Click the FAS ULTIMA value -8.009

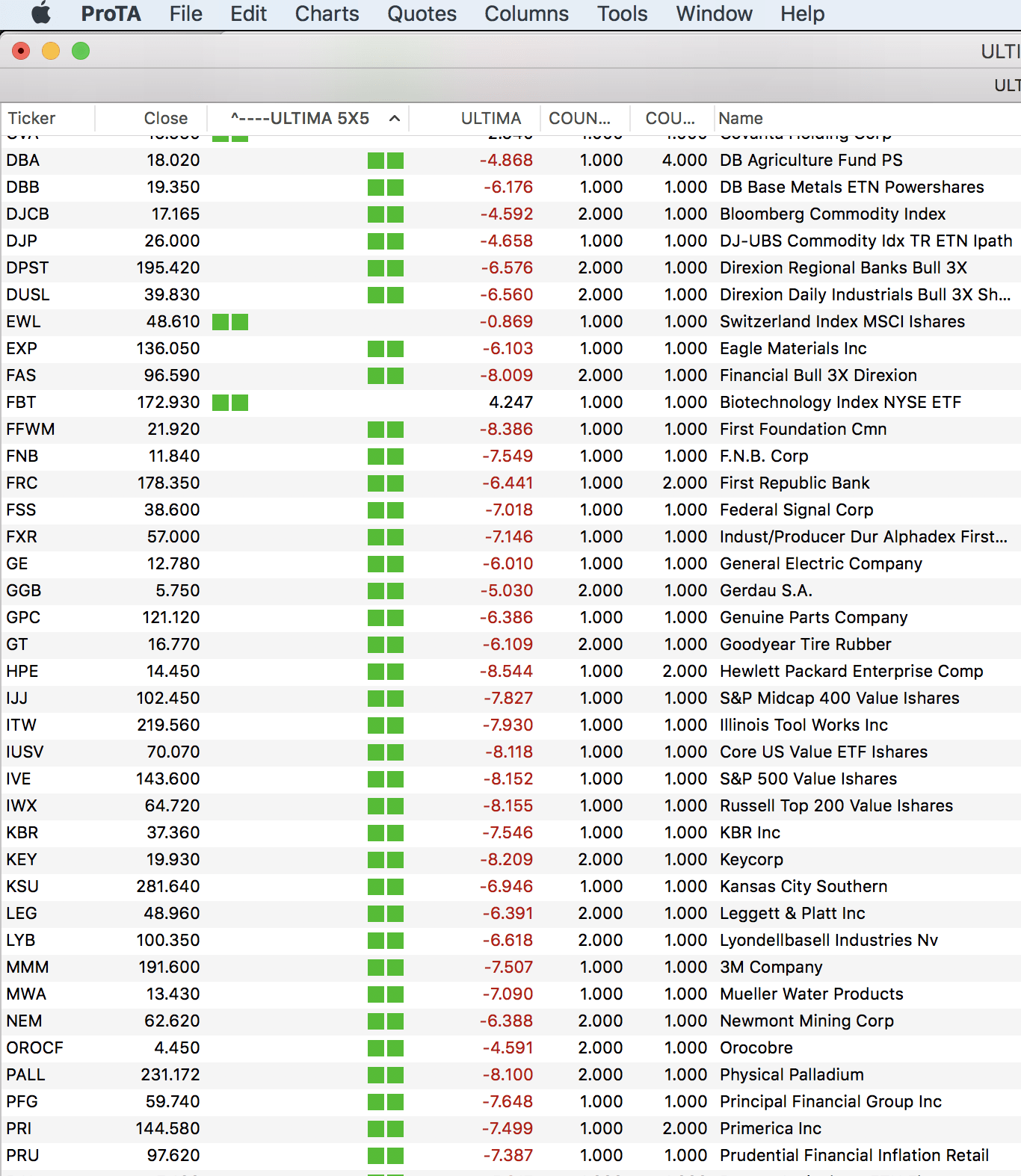tap(506, 376)
